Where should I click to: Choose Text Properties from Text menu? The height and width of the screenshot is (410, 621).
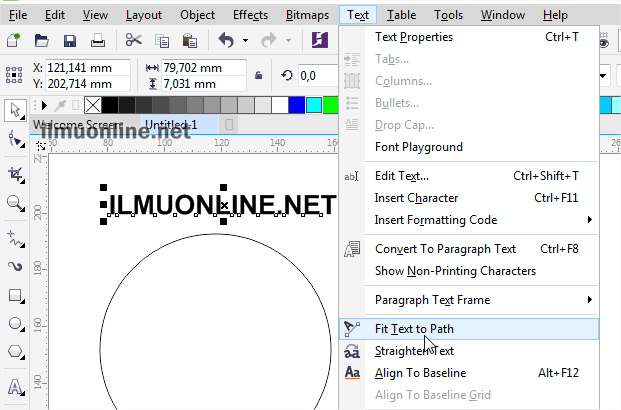469,37
